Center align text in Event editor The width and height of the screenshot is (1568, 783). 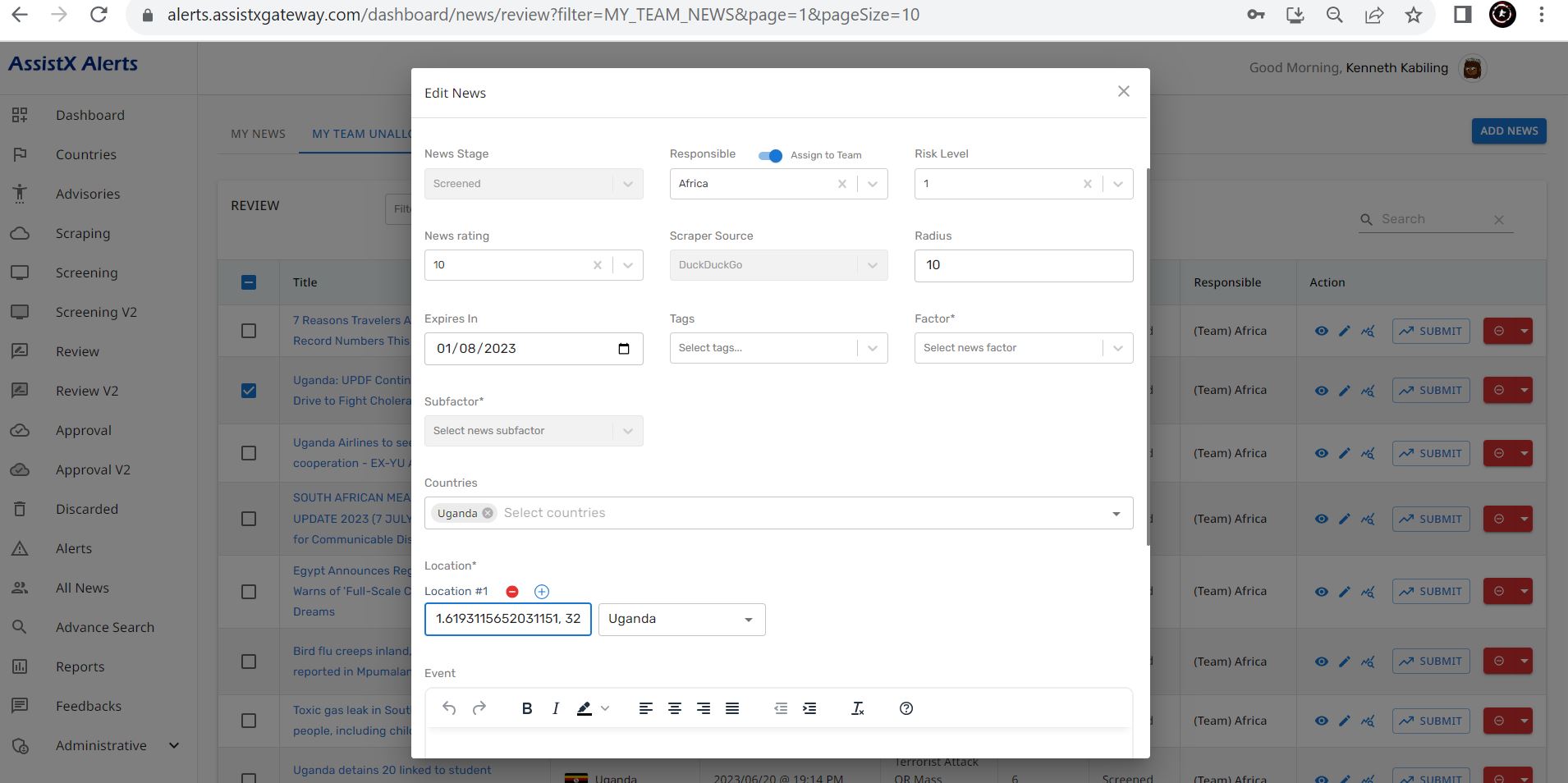(x=675, y=708)
